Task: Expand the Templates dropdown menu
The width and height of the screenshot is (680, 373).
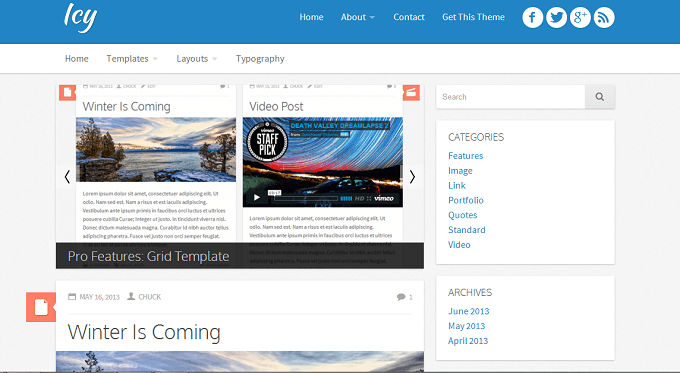Action: (x=132, y=59)
